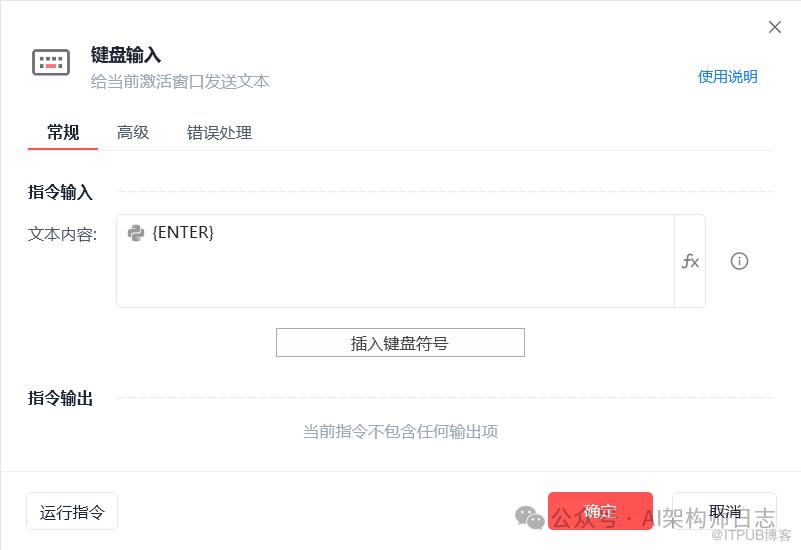Click the 运行指令 button
Viewport: 801px width, 550px height.
72,512
